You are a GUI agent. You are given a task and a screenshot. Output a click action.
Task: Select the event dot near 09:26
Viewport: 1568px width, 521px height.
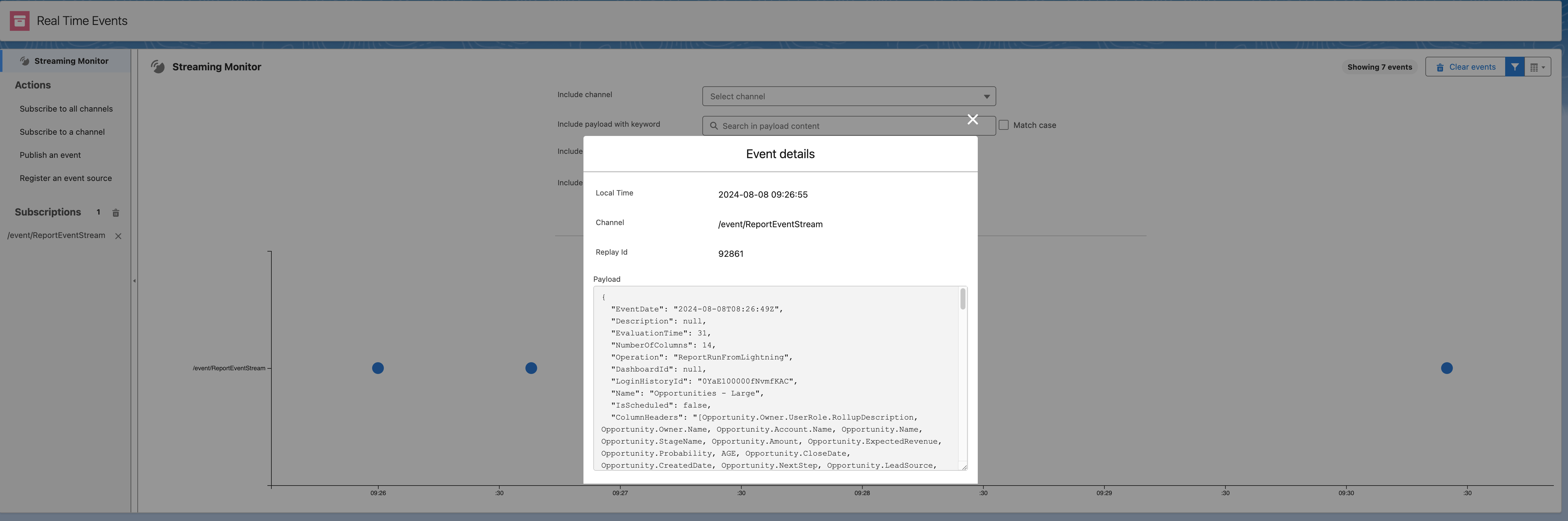(377, 368)
